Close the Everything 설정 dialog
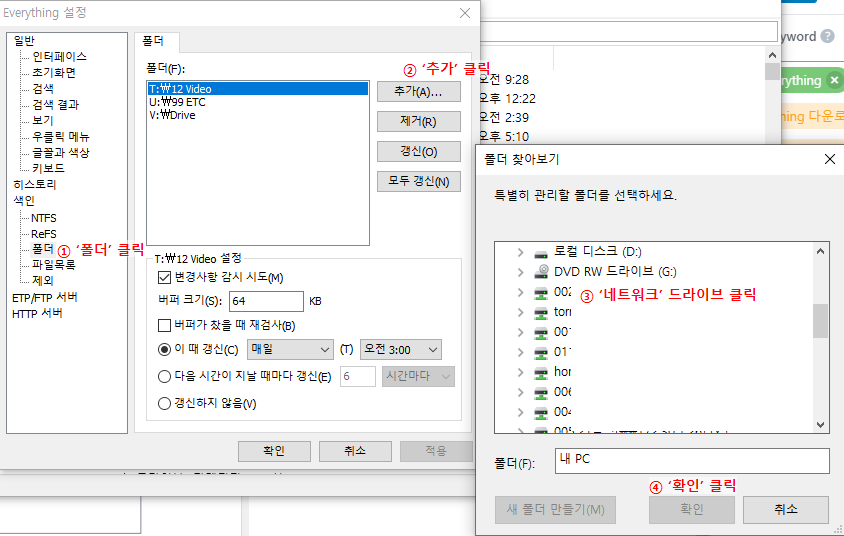 coord(465,13)
